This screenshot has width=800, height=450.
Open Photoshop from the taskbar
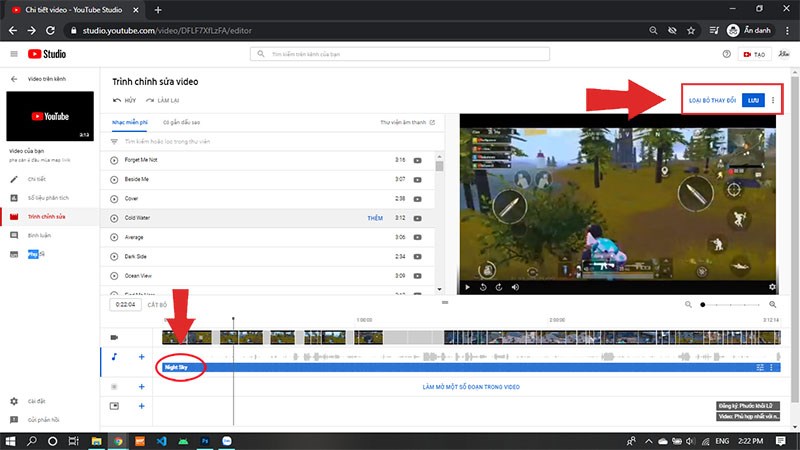coord(205,441)
